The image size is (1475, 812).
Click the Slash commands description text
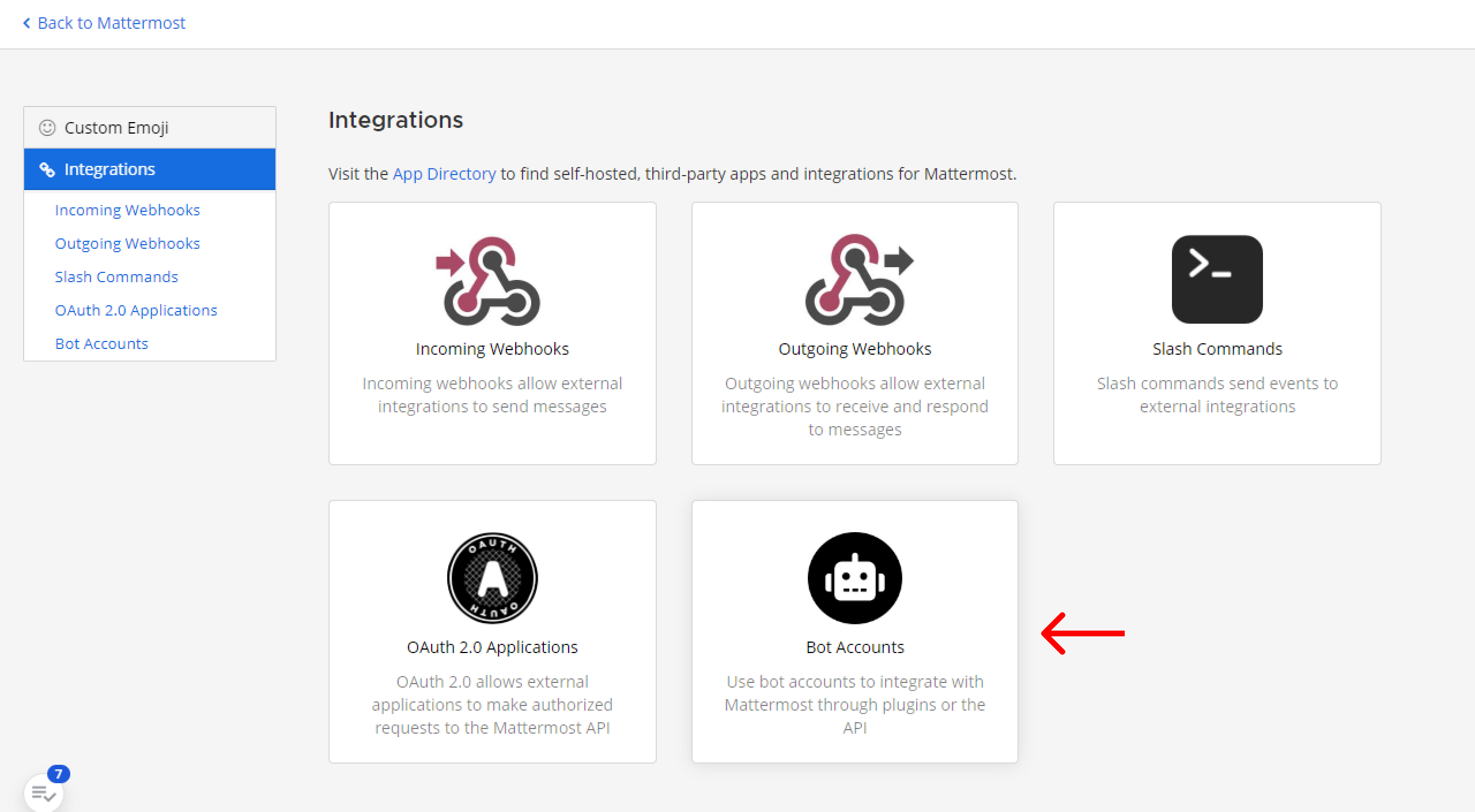tap(1217, 395)
